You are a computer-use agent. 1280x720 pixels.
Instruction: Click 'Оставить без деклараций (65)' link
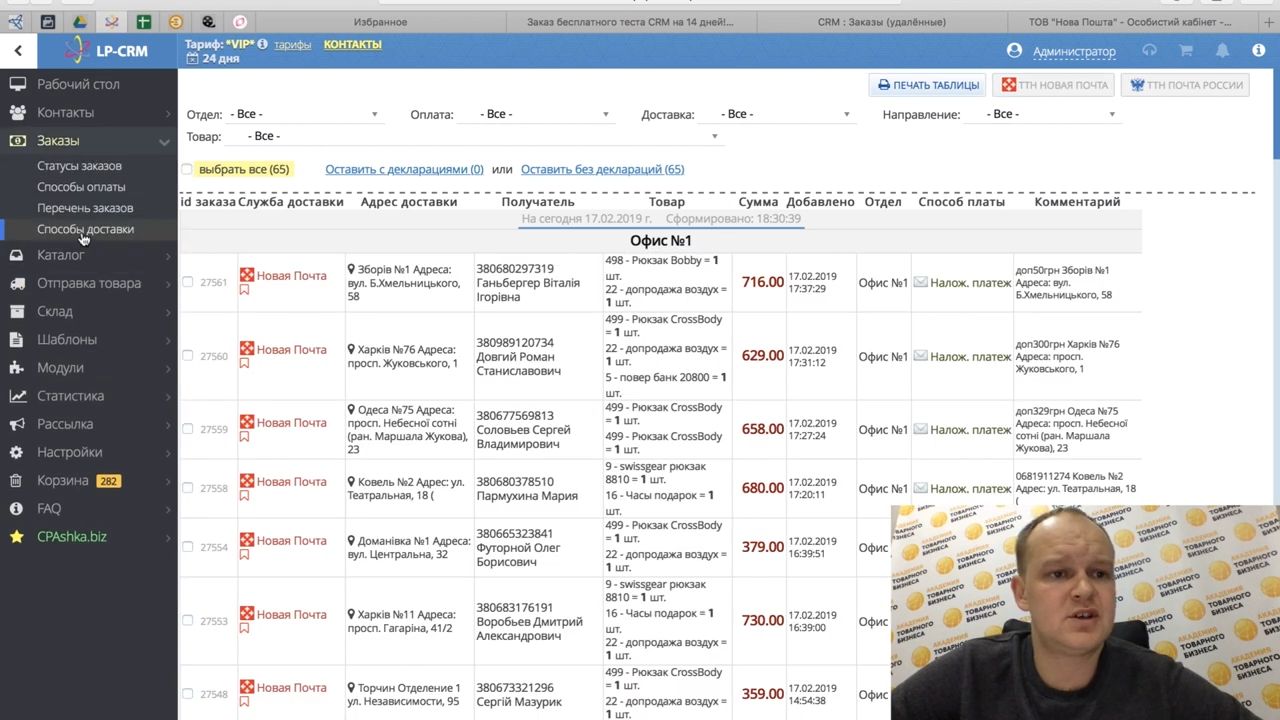pos(602,170)
